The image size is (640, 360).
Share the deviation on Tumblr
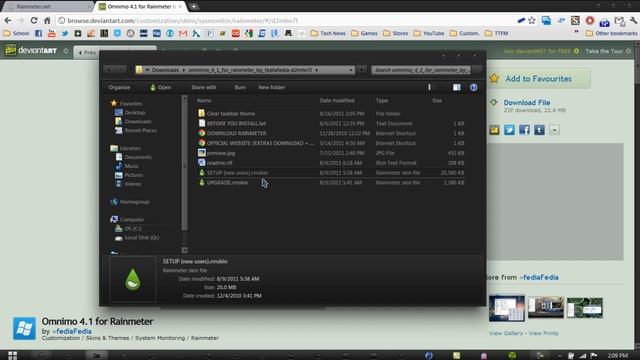pos(539,130)
